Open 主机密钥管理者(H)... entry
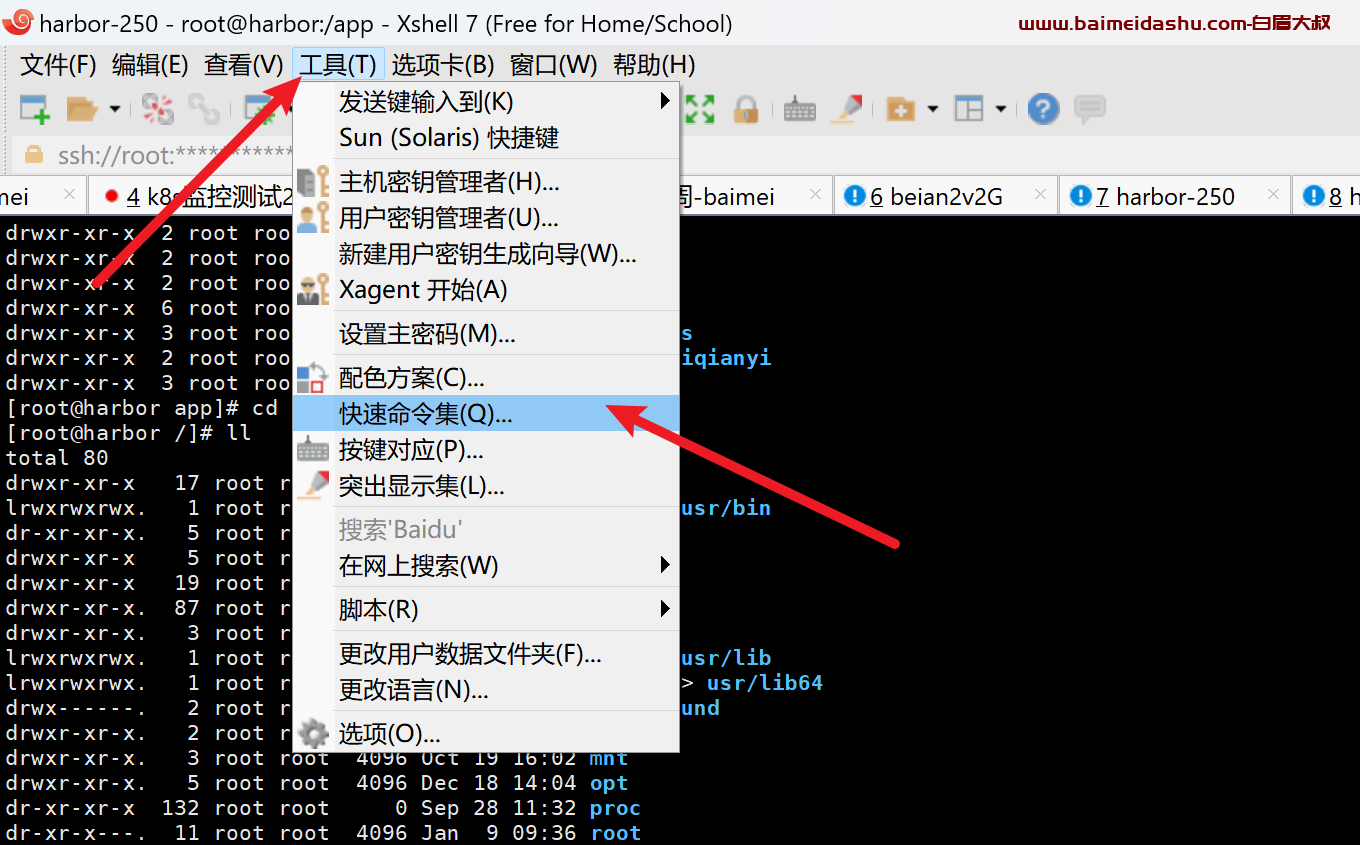Image resolution: width=1360 pixels, height=845 pixels. pos(486,182)
